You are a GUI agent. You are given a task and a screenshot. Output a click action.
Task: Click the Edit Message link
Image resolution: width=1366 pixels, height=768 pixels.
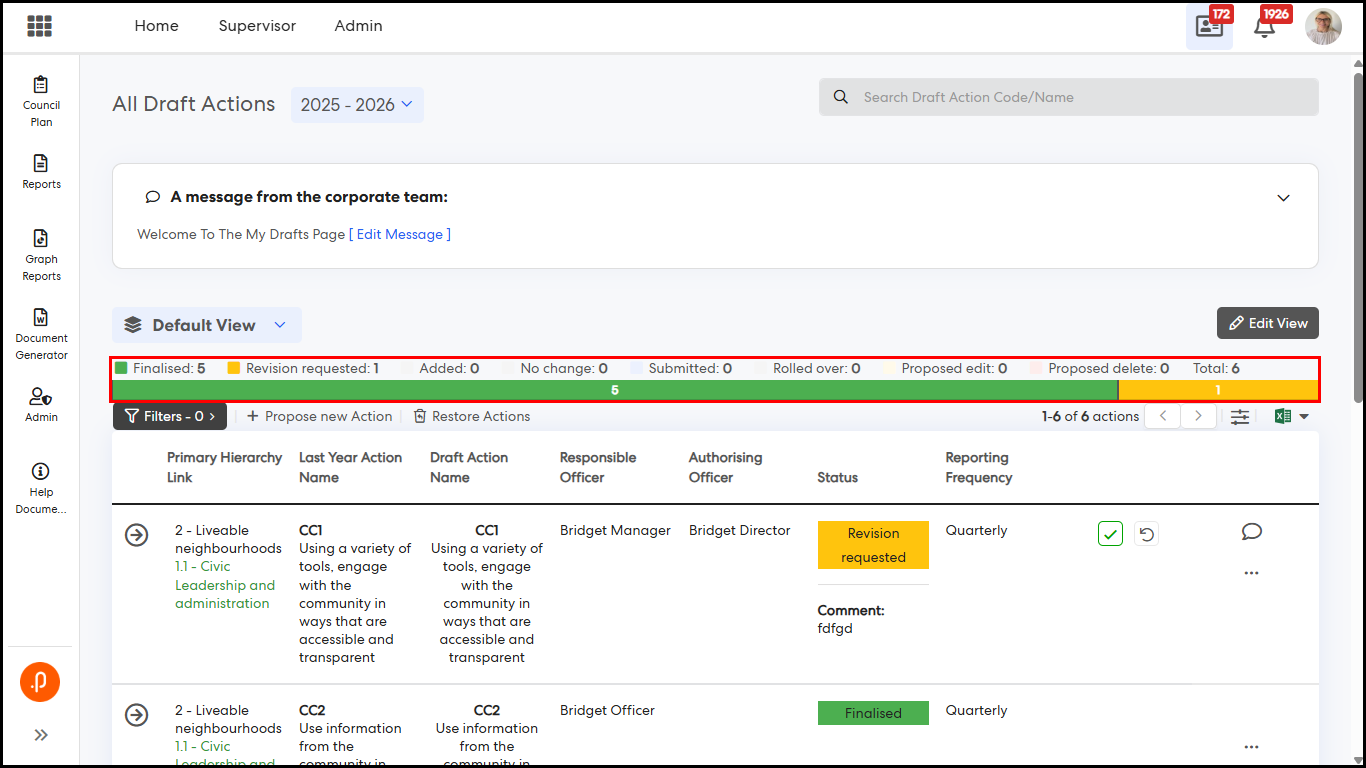(x=400, y=234)
